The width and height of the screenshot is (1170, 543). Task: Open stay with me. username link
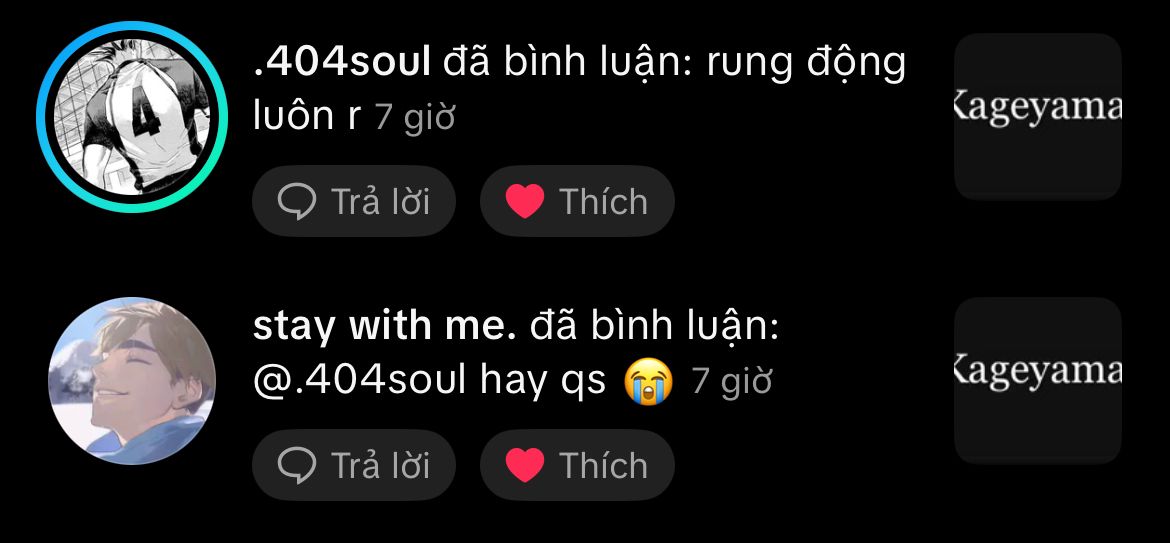[x=384, y=328]
